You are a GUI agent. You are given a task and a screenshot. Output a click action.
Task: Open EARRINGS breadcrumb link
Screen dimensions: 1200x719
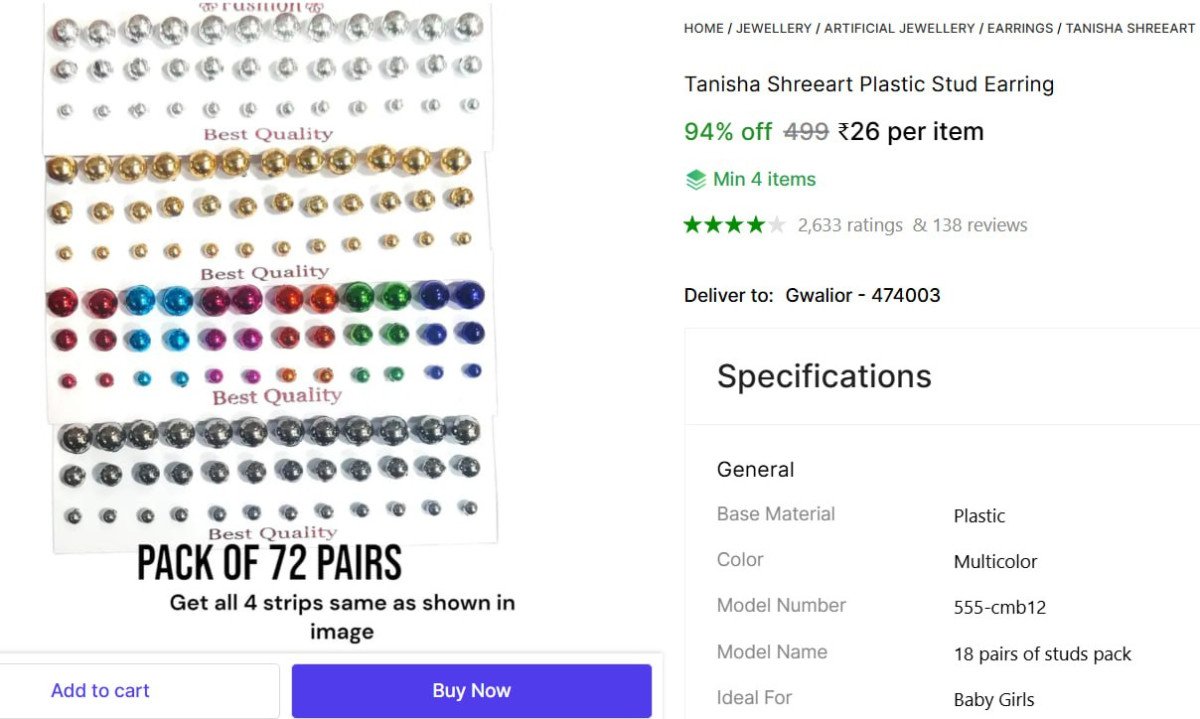pos(1020,28)
